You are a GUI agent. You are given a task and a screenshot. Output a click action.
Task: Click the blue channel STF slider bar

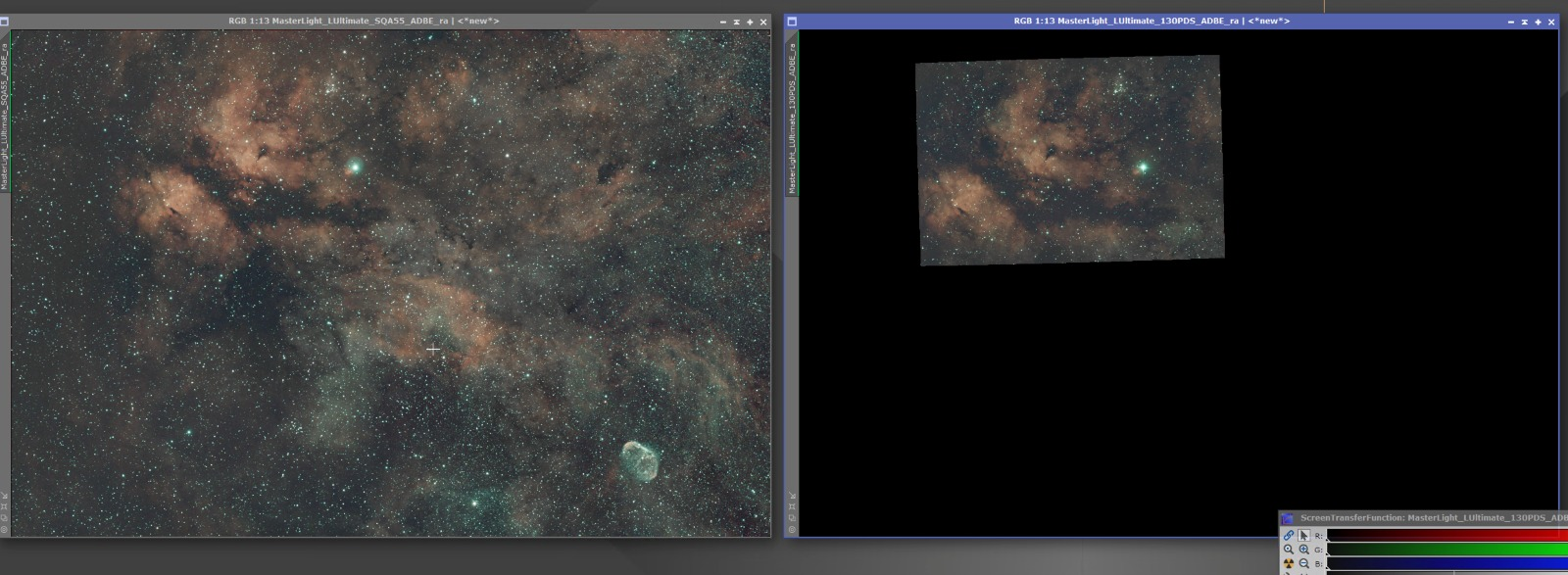pos(1446,563)
